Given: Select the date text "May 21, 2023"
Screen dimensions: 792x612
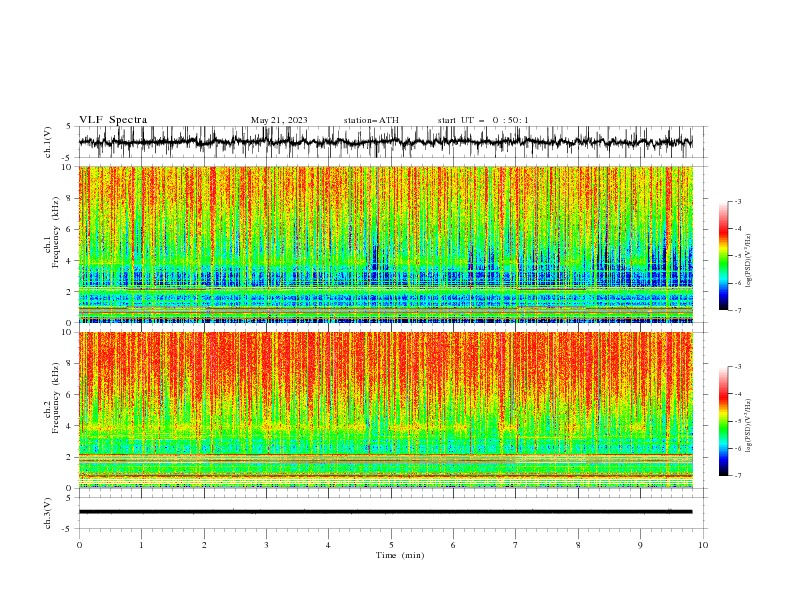Looking at the screenshot, I should click(x=279, y=120).
